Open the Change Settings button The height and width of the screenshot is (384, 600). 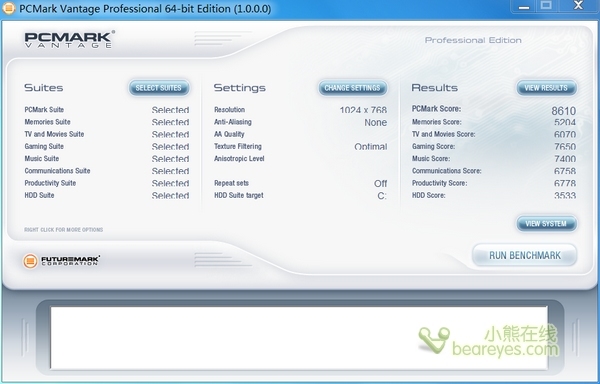352,88
